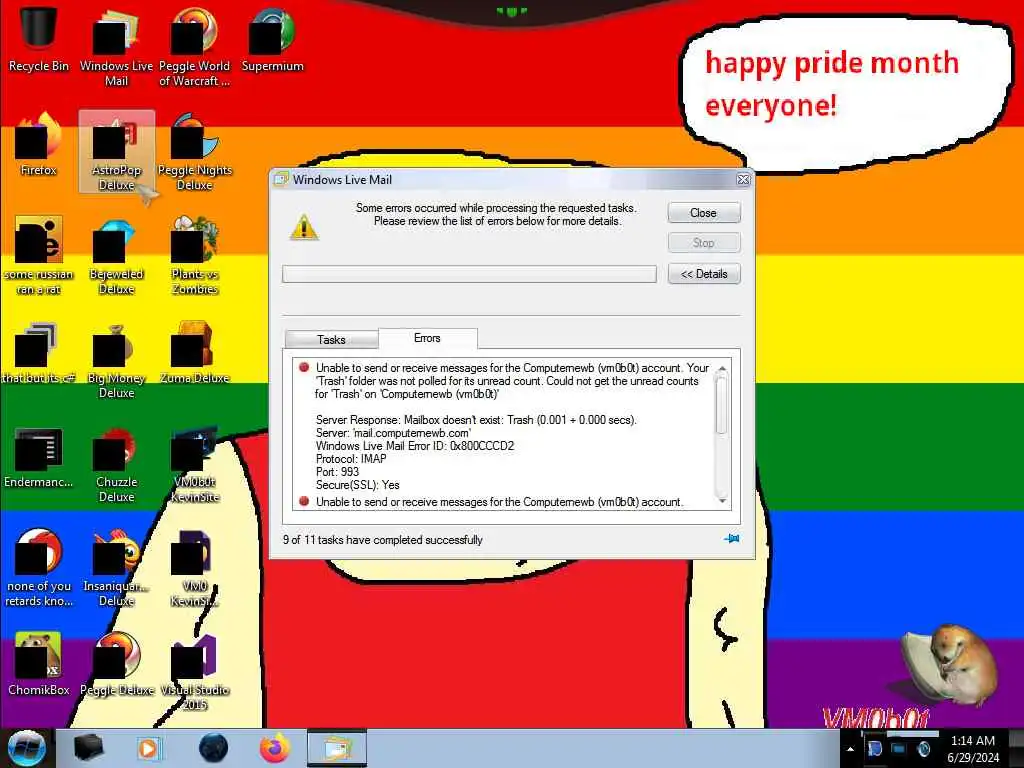The image size is (1024, 768).
Task: Select the Zuma Deluxe desktop icon
Action: [195, 353]
